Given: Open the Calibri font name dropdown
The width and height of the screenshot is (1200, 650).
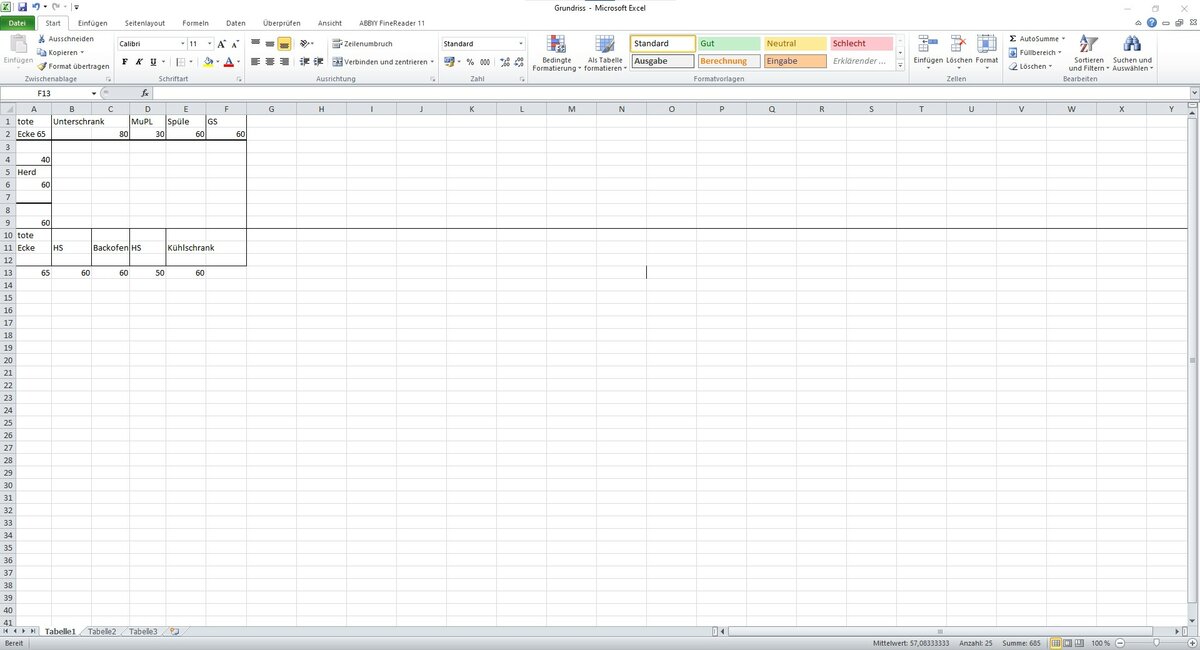Looking at the screenshot, I should tap(183, 44).
